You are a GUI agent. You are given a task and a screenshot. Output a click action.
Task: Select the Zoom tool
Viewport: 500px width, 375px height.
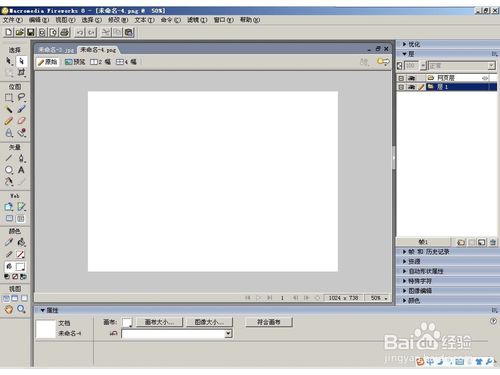point(21,309)
